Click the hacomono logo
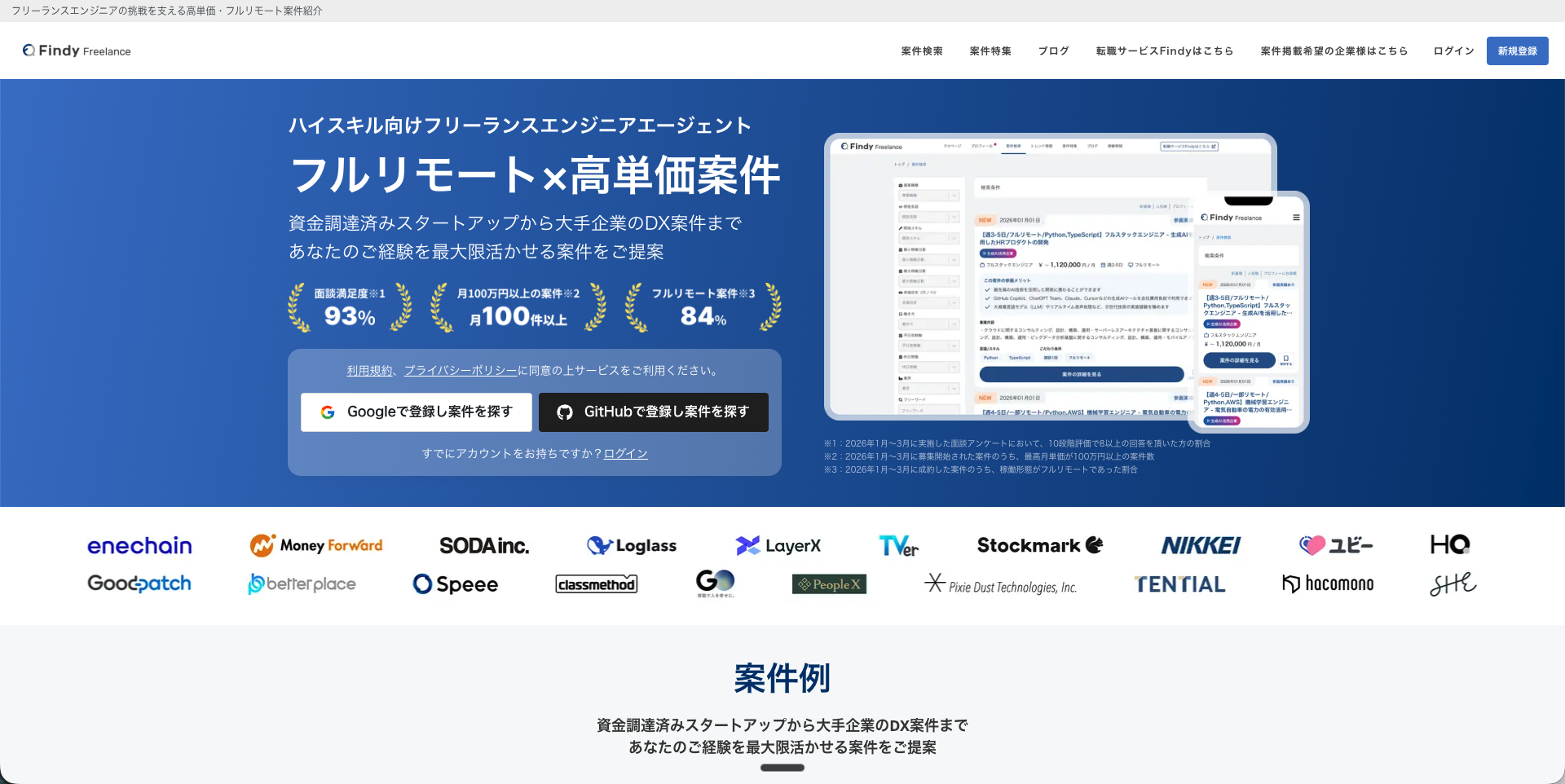 point(1328,584)
